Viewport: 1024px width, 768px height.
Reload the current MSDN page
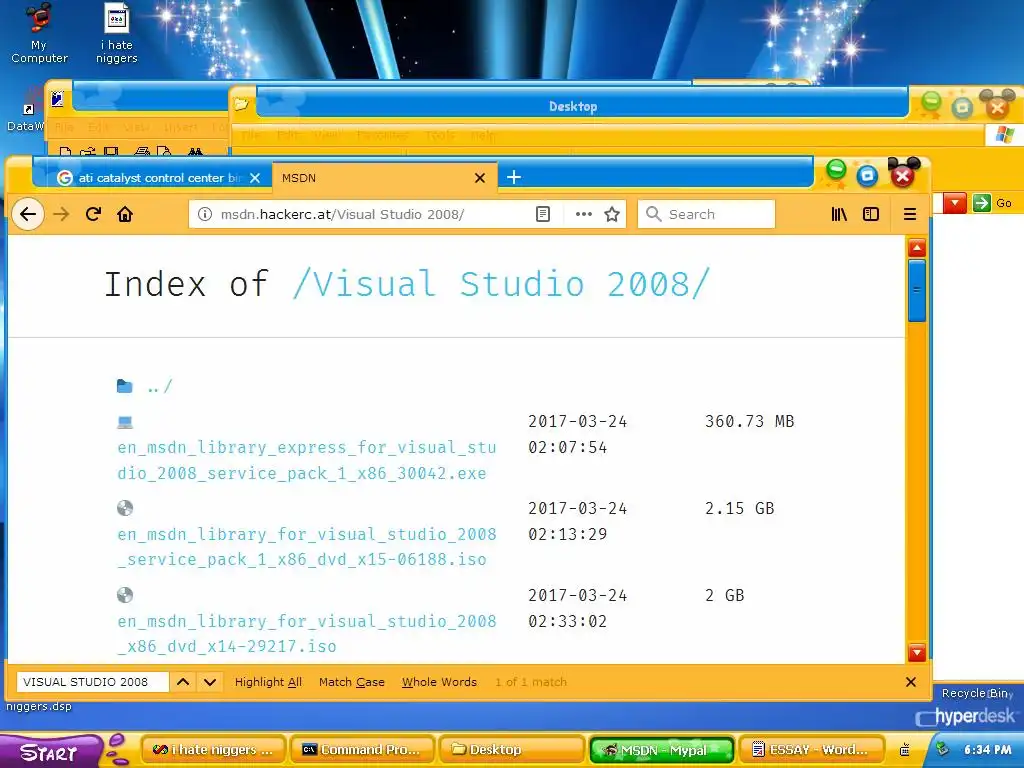coord(93,214)
